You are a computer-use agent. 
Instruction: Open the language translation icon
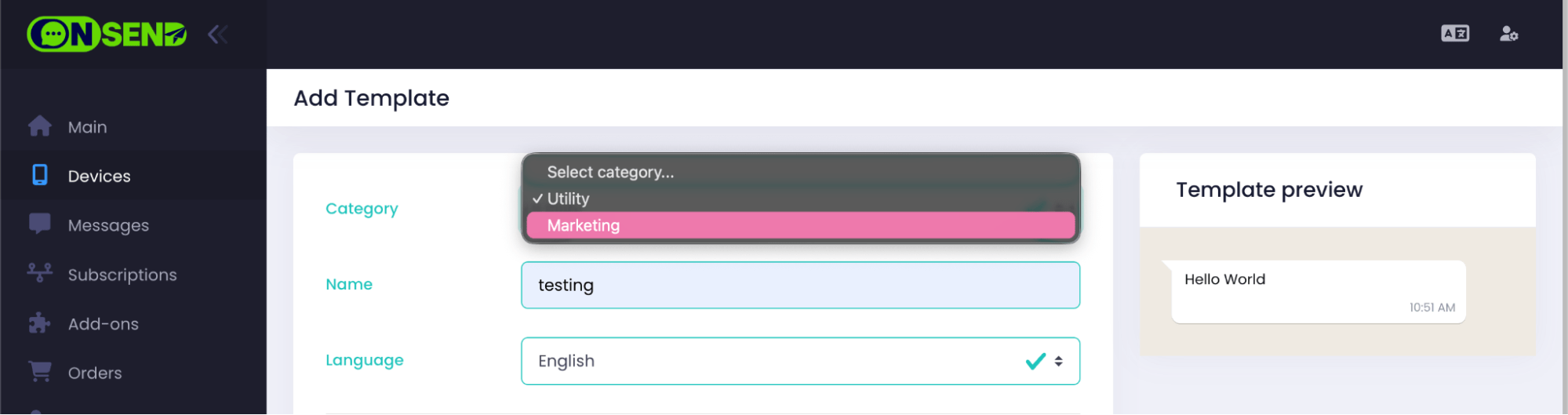click(1455, 34)
